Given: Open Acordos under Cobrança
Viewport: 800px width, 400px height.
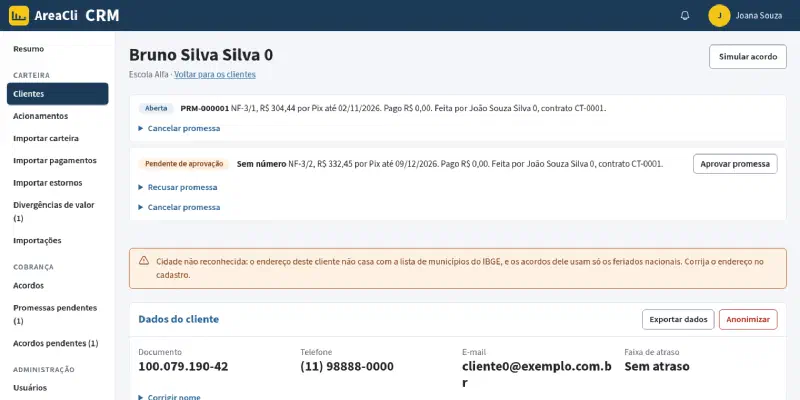Looking at the screenshot, I should pos(58,285).
